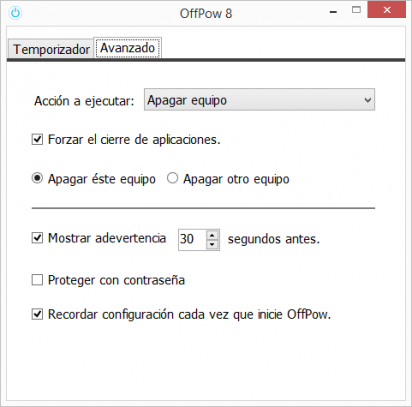The image size is (412, 407).
Task: Select Apagar éste equipo radio button
Action: pos(37,178)
